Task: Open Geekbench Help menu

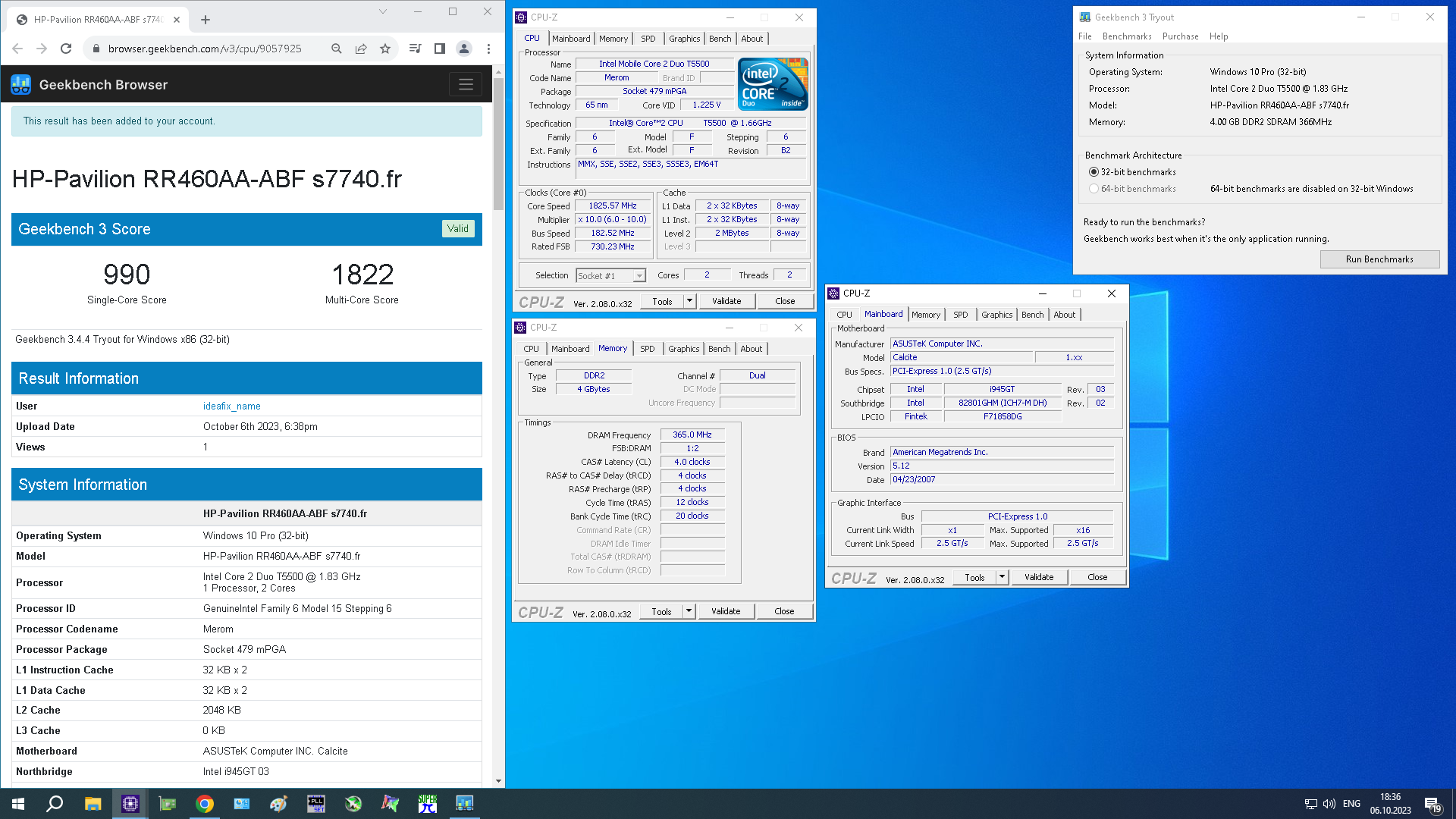Action: [1219, 36]
